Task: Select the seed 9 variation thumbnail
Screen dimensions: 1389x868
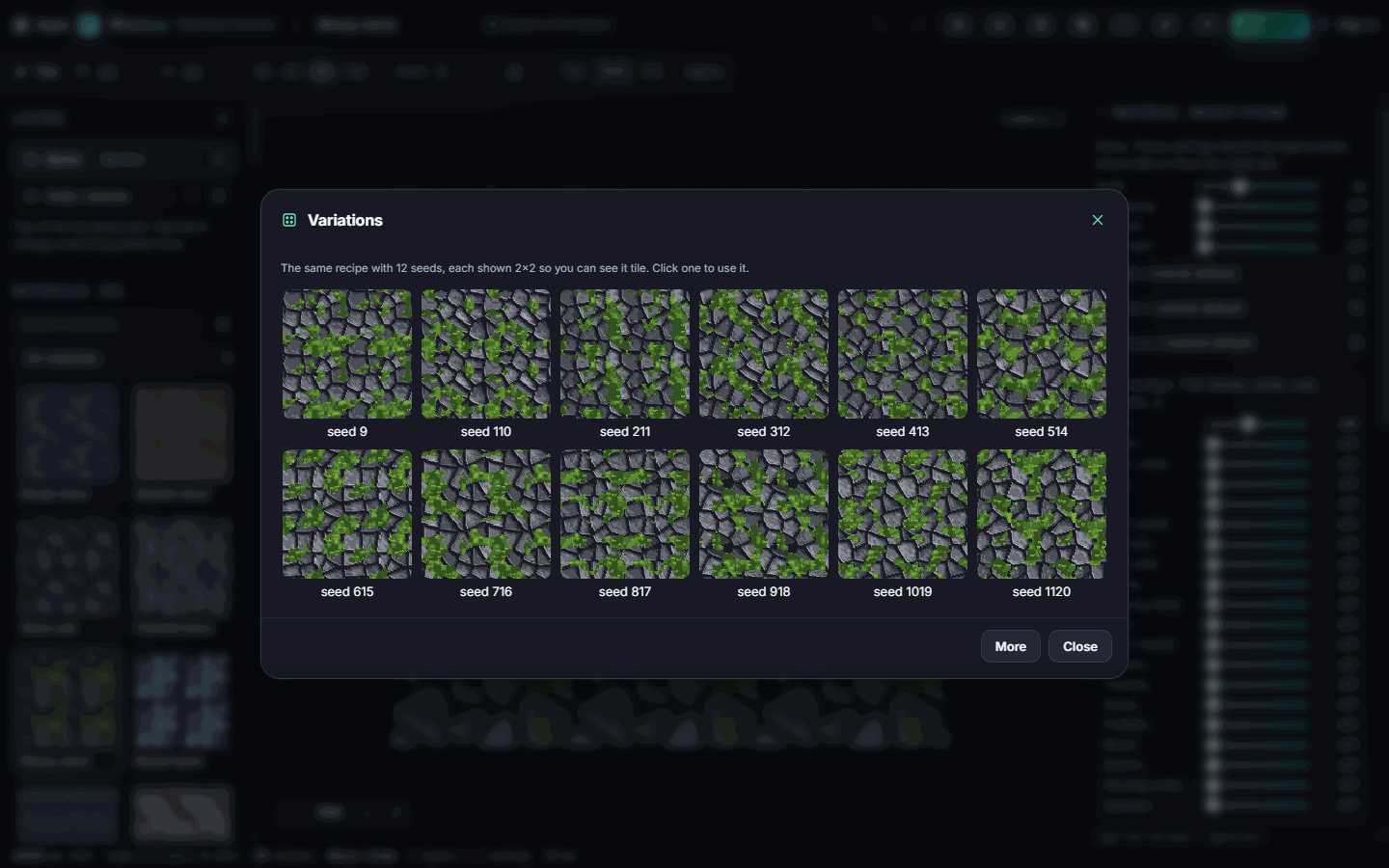Action: [x=347, y=354]
